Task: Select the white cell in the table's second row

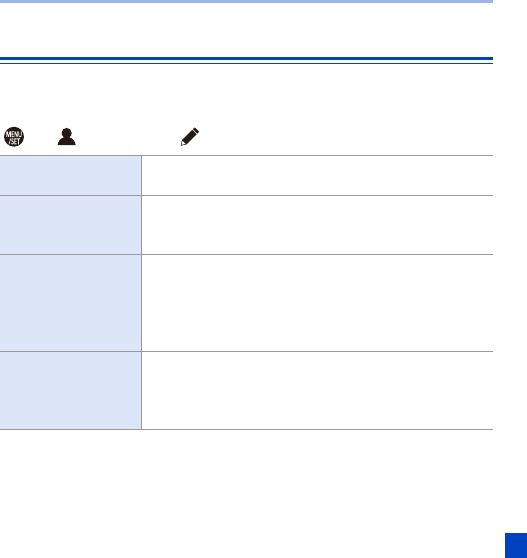Action: [317, 225]
